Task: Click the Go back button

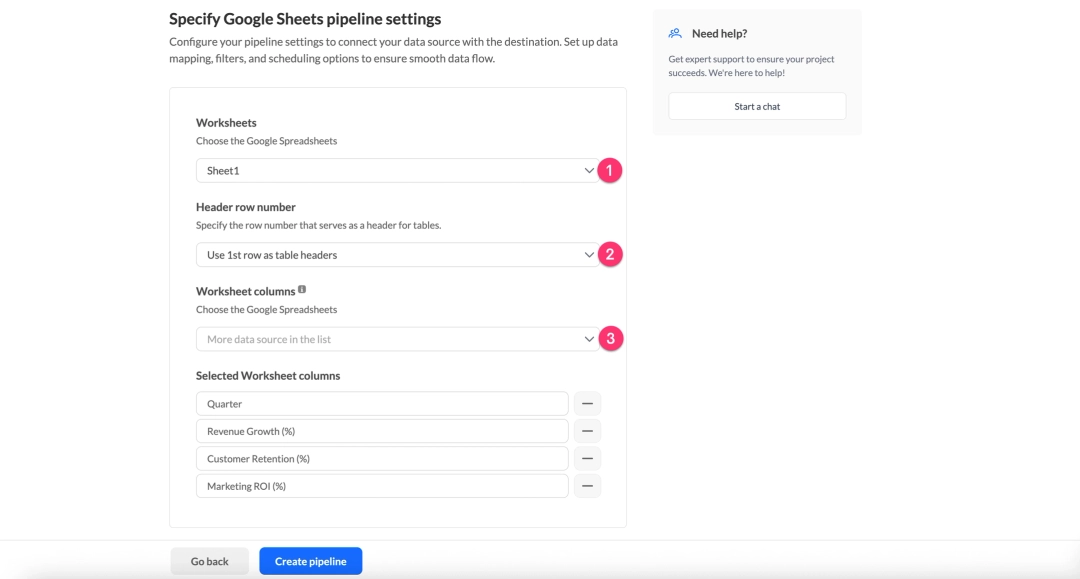Action: pos(209,560)
